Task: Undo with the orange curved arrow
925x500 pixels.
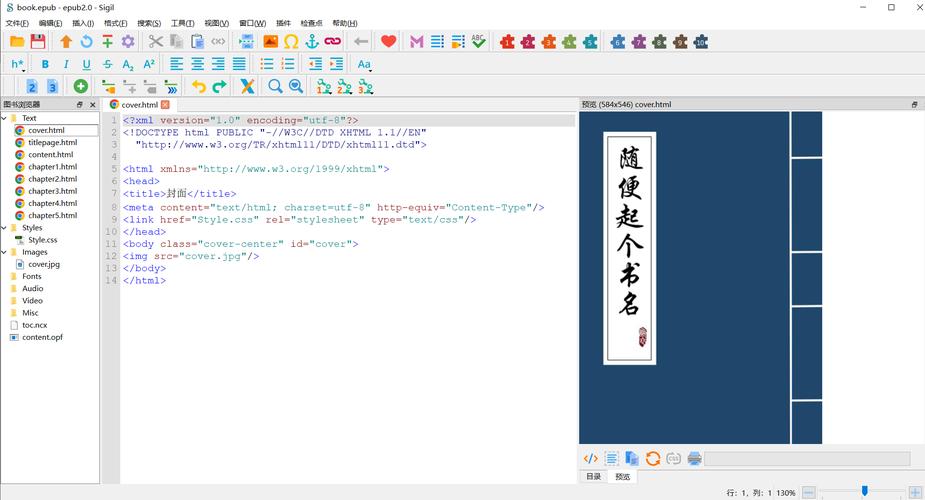Action: (199, 87)
